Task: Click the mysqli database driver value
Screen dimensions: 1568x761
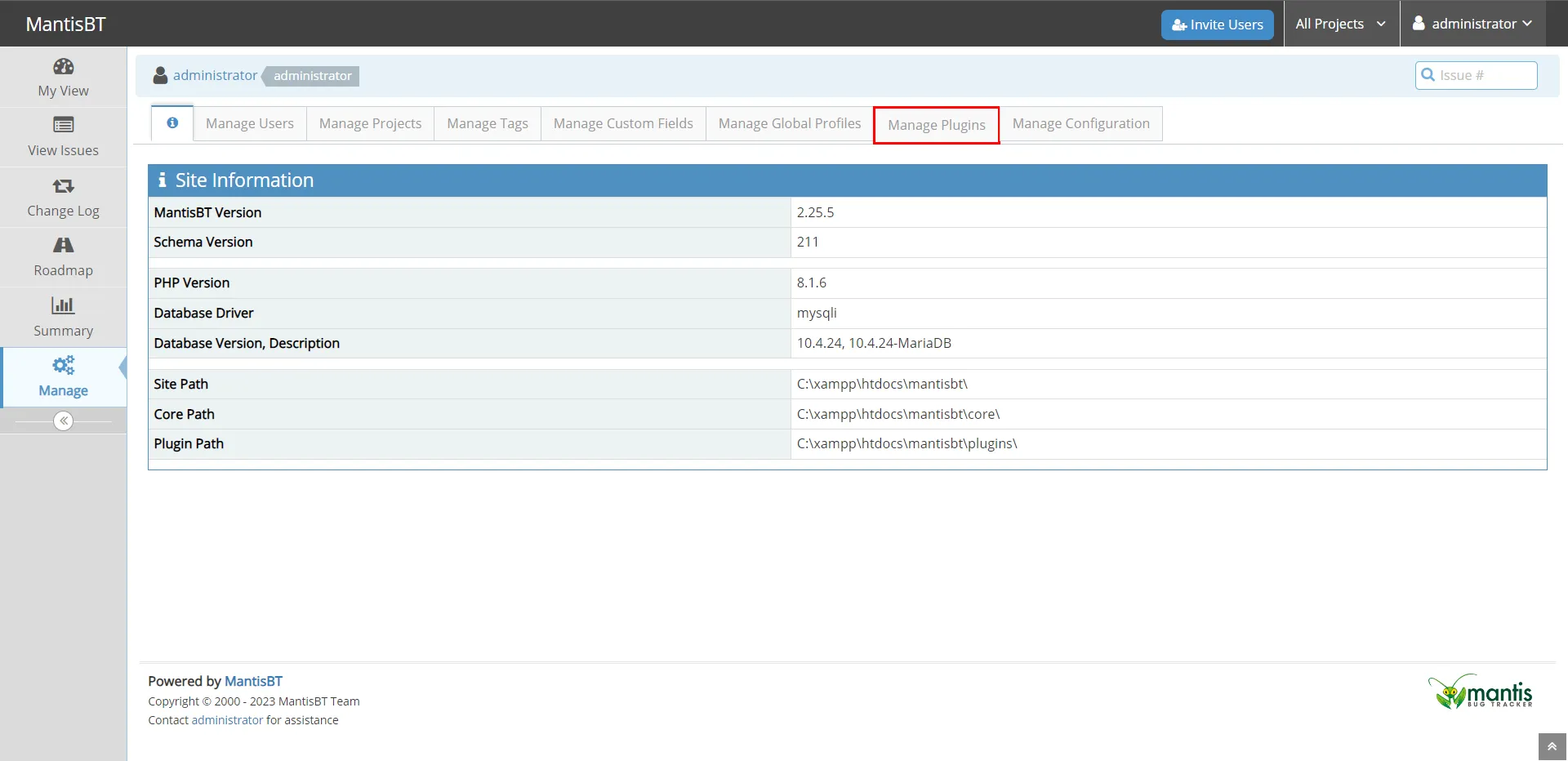Action: click(817, 313)
